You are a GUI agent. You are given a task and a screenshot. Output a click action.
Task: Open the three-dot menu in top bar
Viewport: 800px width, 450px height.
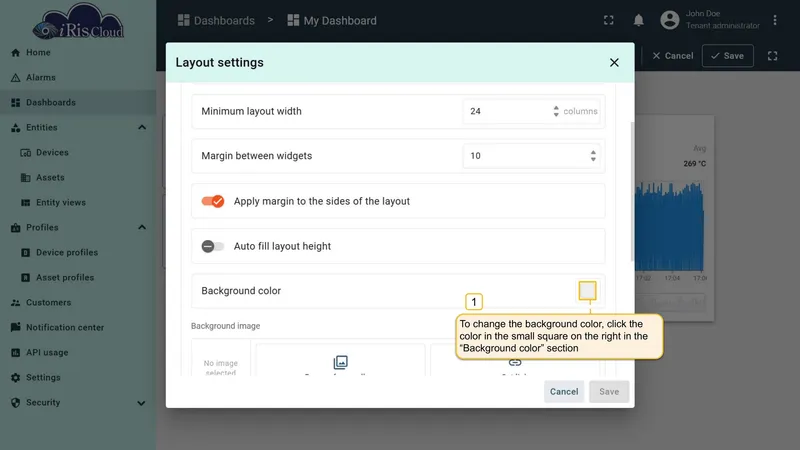coord(774,20)
